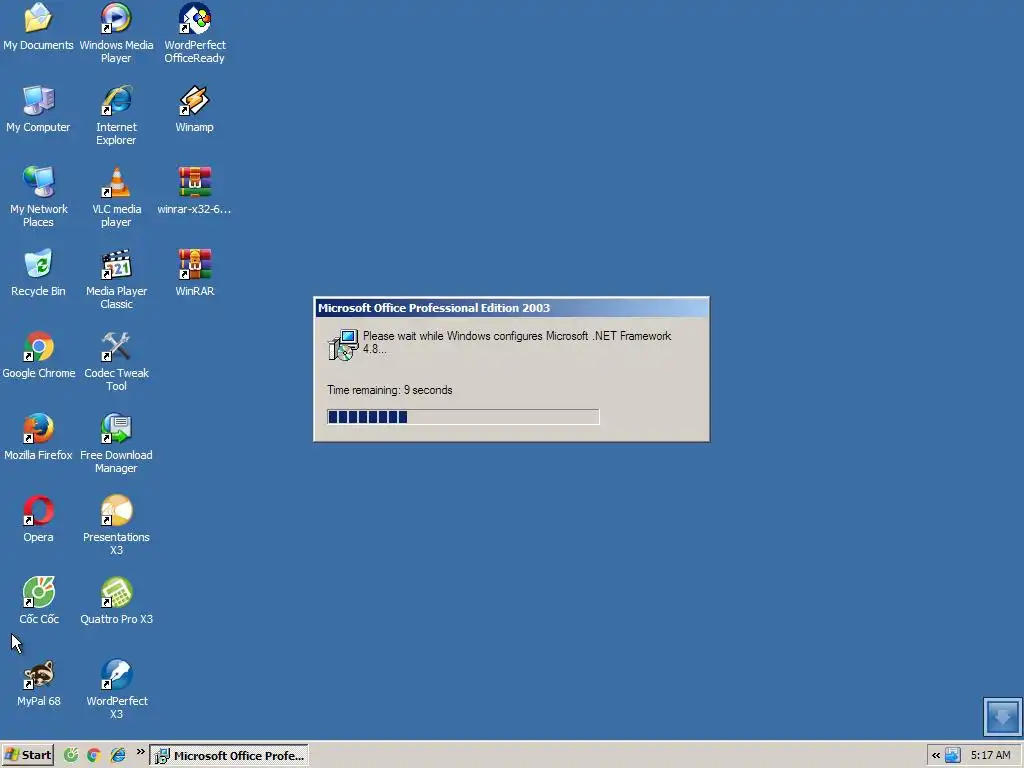The width and height of the screenshot is (1024, 768).
Task: Click the blue down-arrow widget above the clock
Action: 1002,716
